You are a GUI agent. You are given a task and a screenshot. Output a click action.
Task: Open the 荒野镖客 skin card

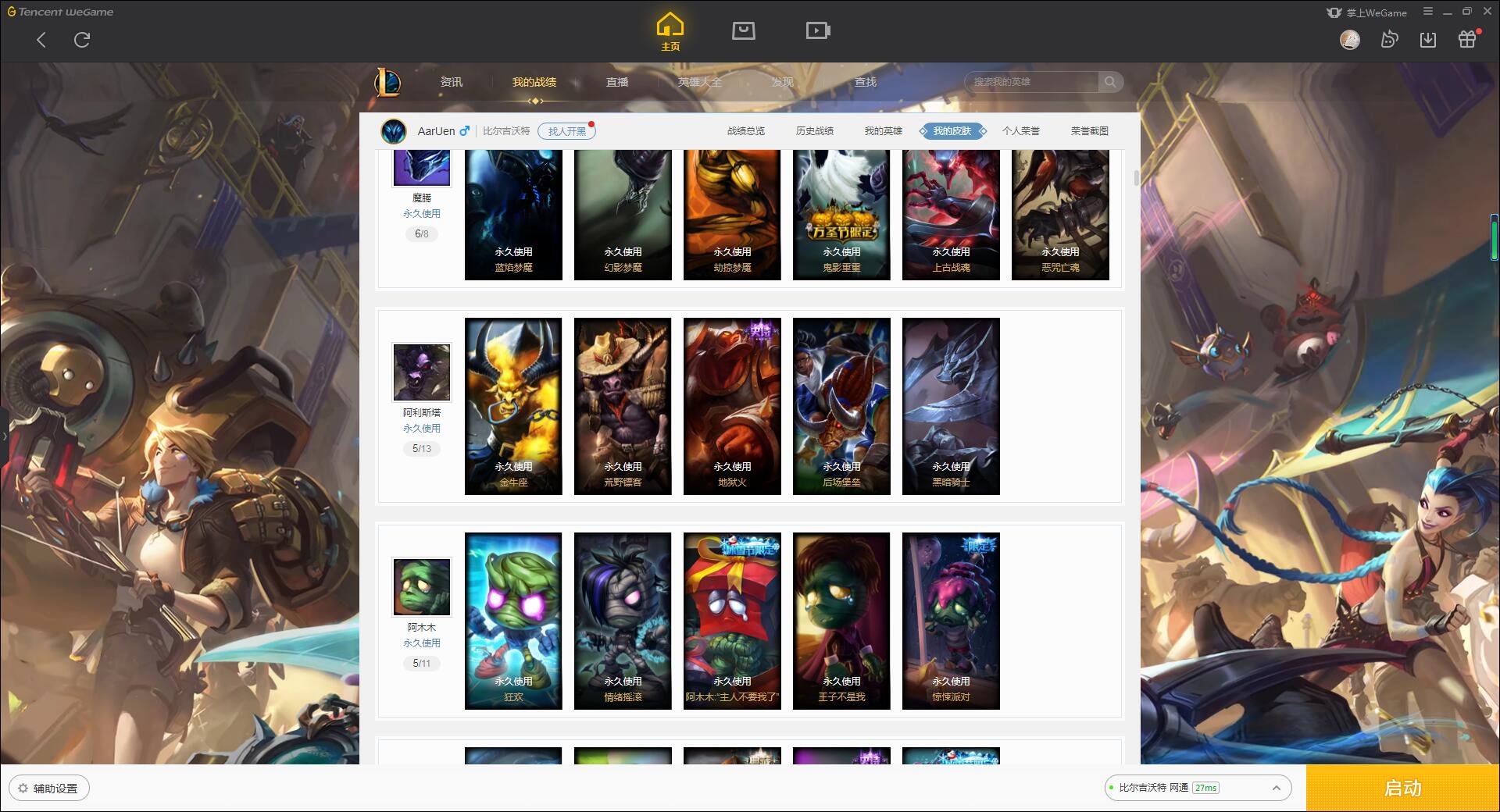(623, 406)
